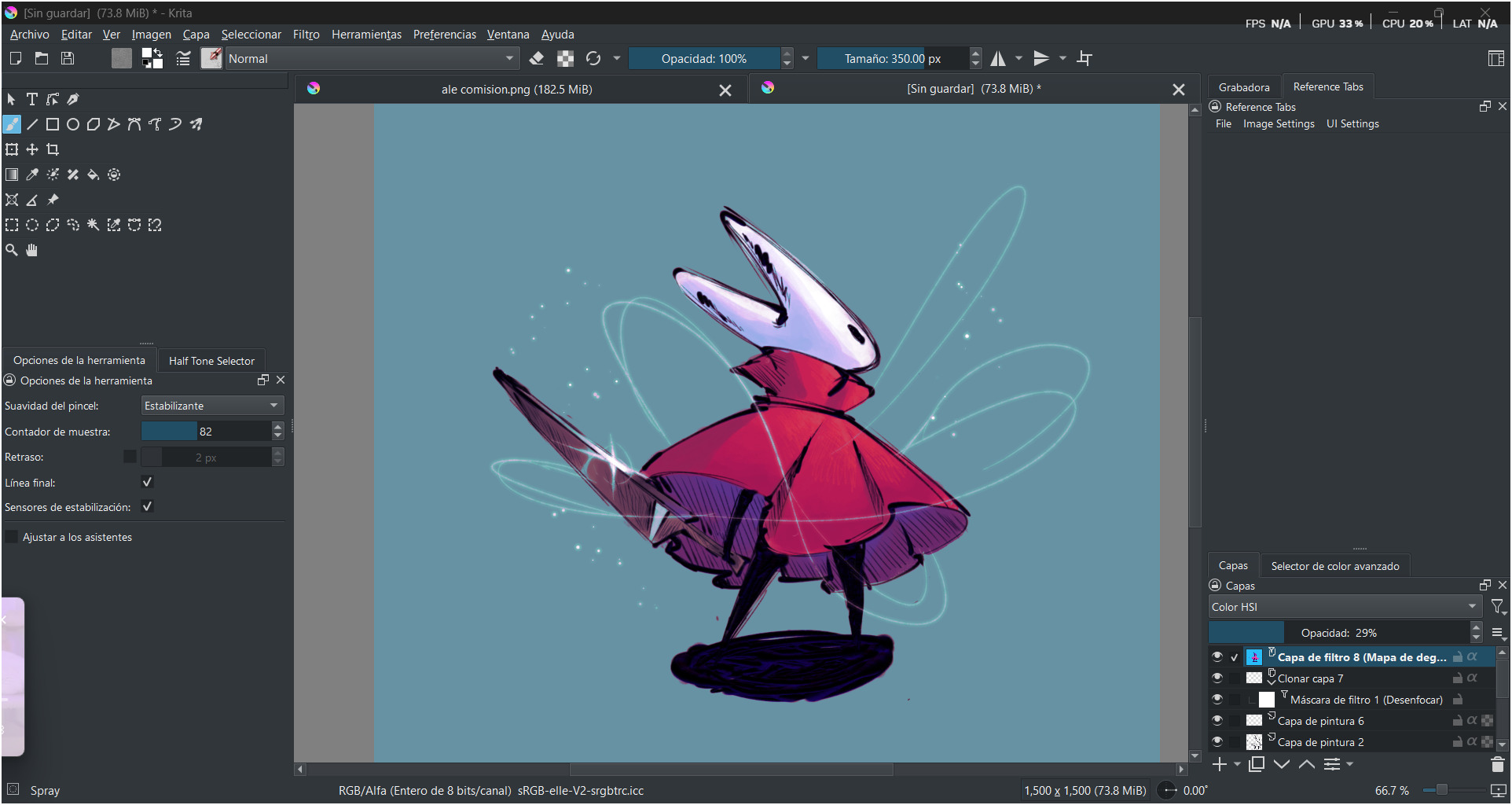The width and height of the screenshot is (1512, 805).
Task: Open the Color HSI blending mode dropdown
Action: pos(1344,607)
